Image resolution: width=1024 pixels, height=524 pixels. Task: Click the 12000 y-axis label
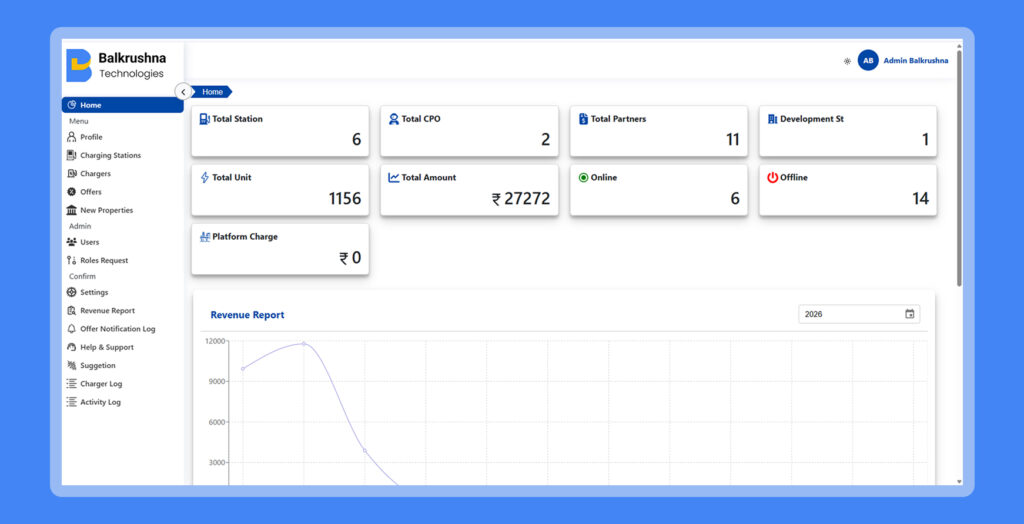click(x=215, y=340)
